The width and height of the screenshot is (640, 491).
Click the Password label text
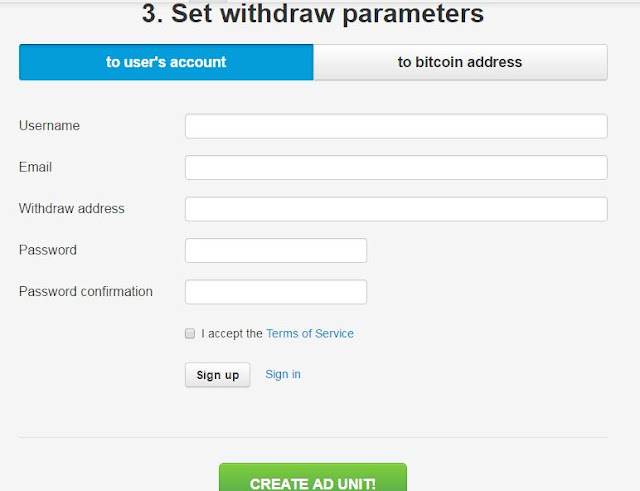pyautogui.click(x=48, y=250)
